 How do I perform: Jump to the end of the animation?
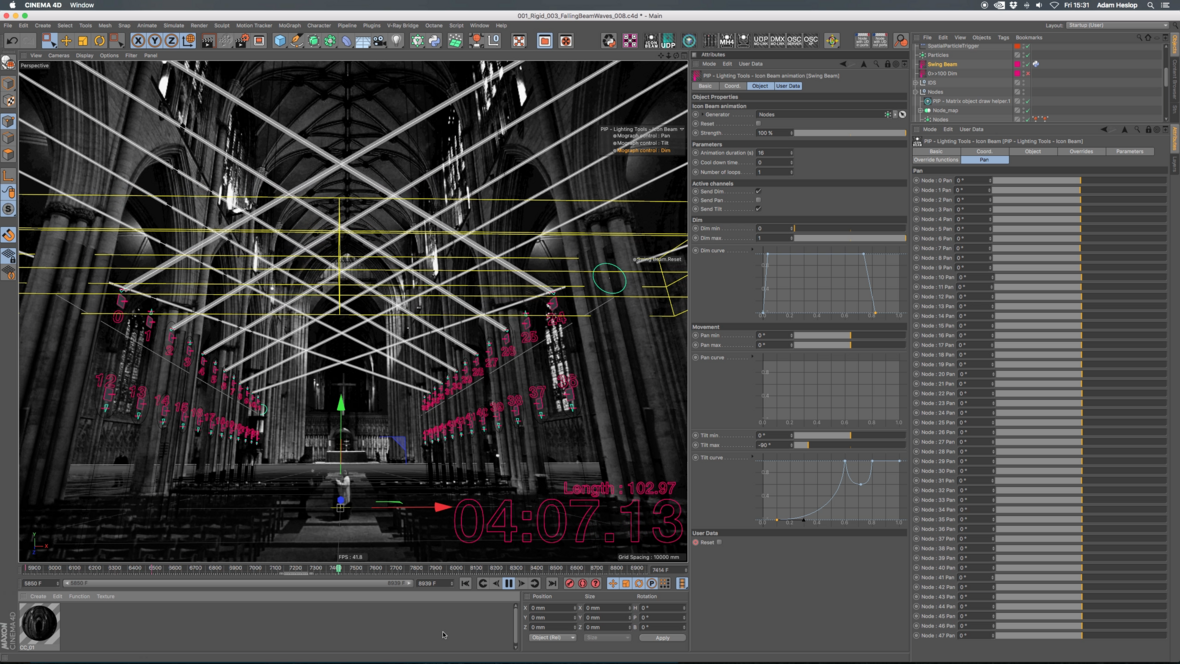click(x=552, y=584)
